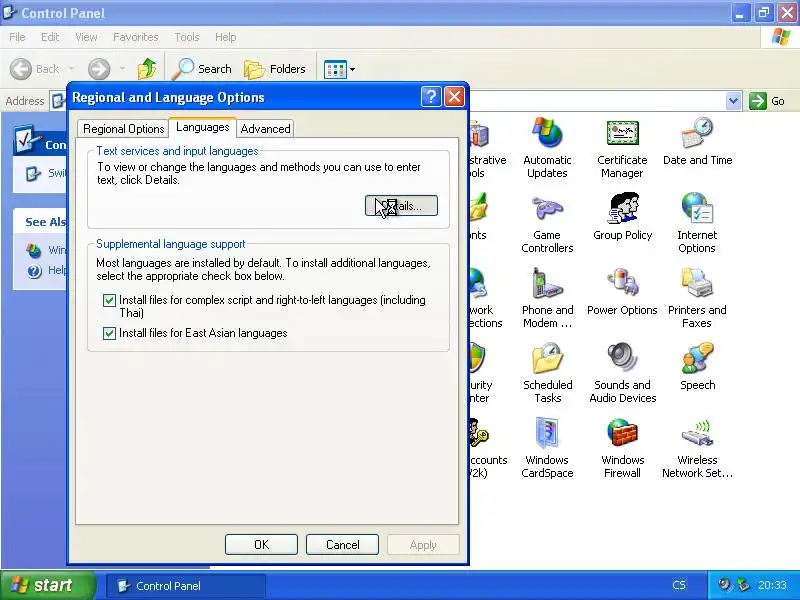Toggle Install files for East Asian languages

(109, 333)
